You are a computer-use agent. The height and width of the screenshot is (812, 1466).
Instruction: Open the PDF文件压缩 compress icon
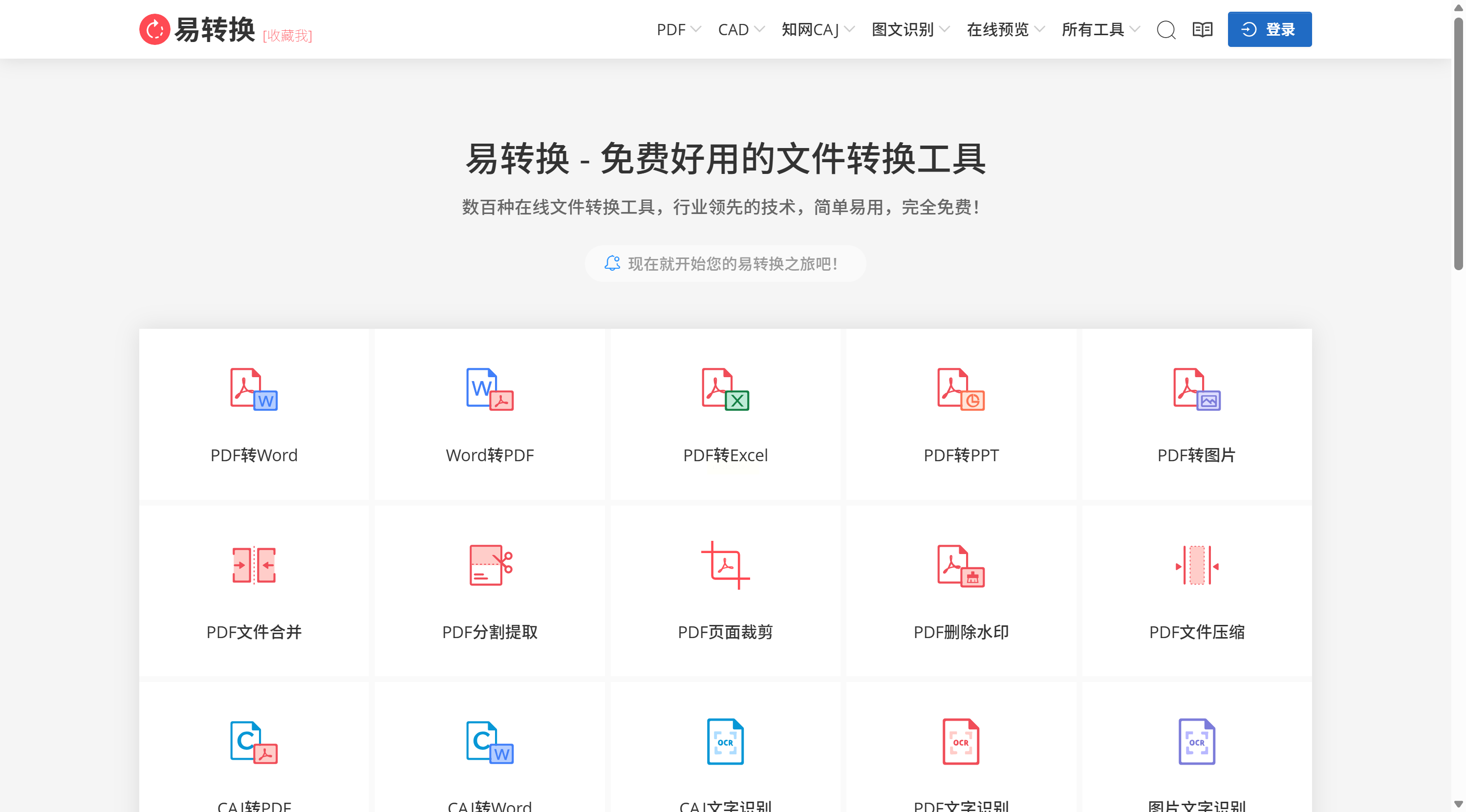click(1196, 565)
